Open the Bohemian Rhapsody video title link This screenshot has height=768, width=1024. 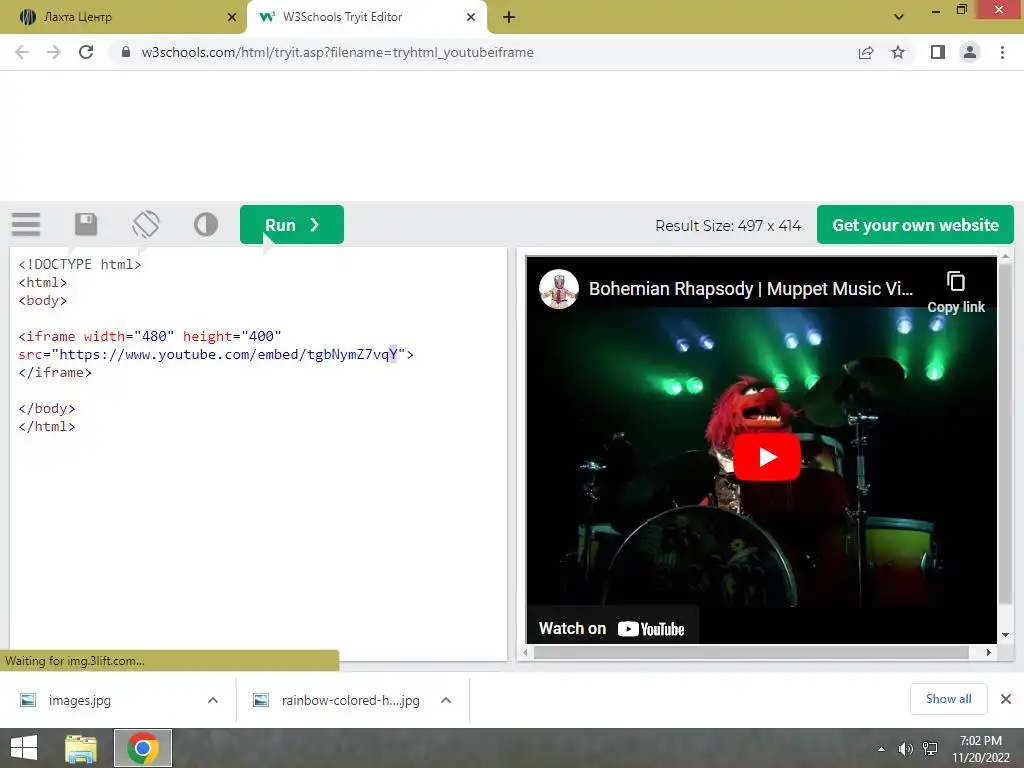pos(750,289)
